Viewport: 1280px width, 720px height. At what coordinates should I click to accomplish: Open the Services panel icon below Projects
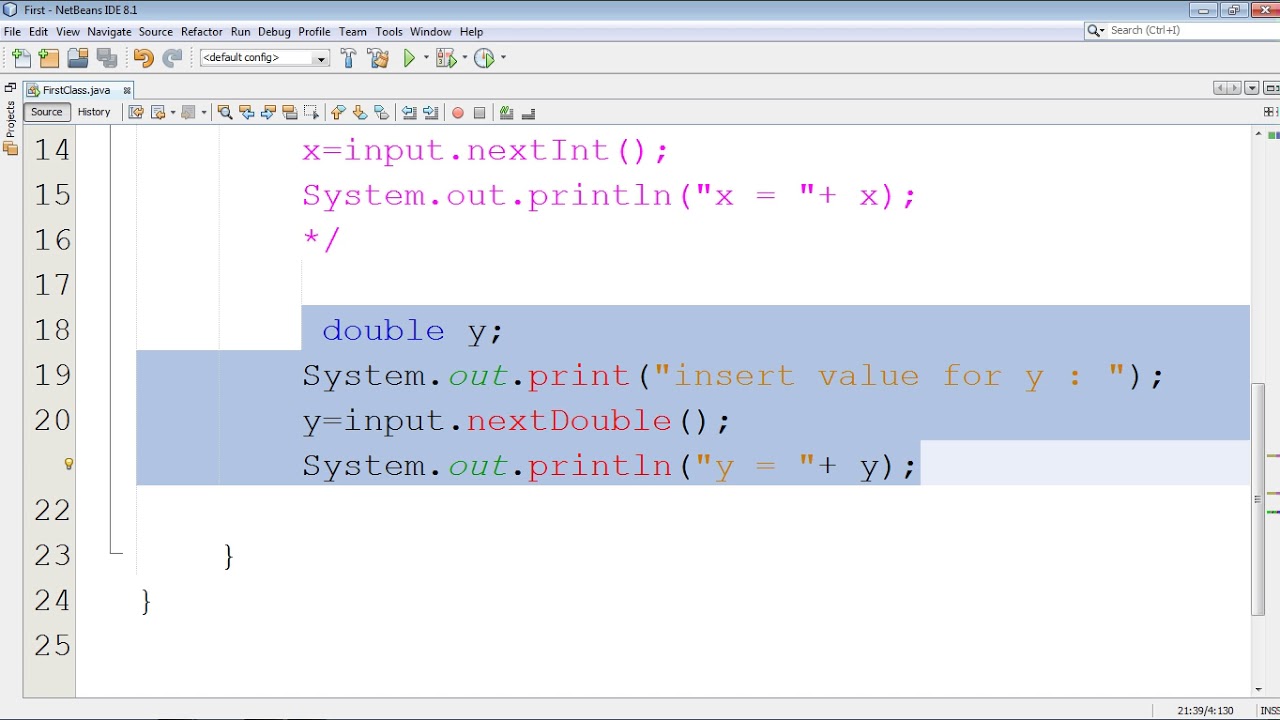click(11, 149)
